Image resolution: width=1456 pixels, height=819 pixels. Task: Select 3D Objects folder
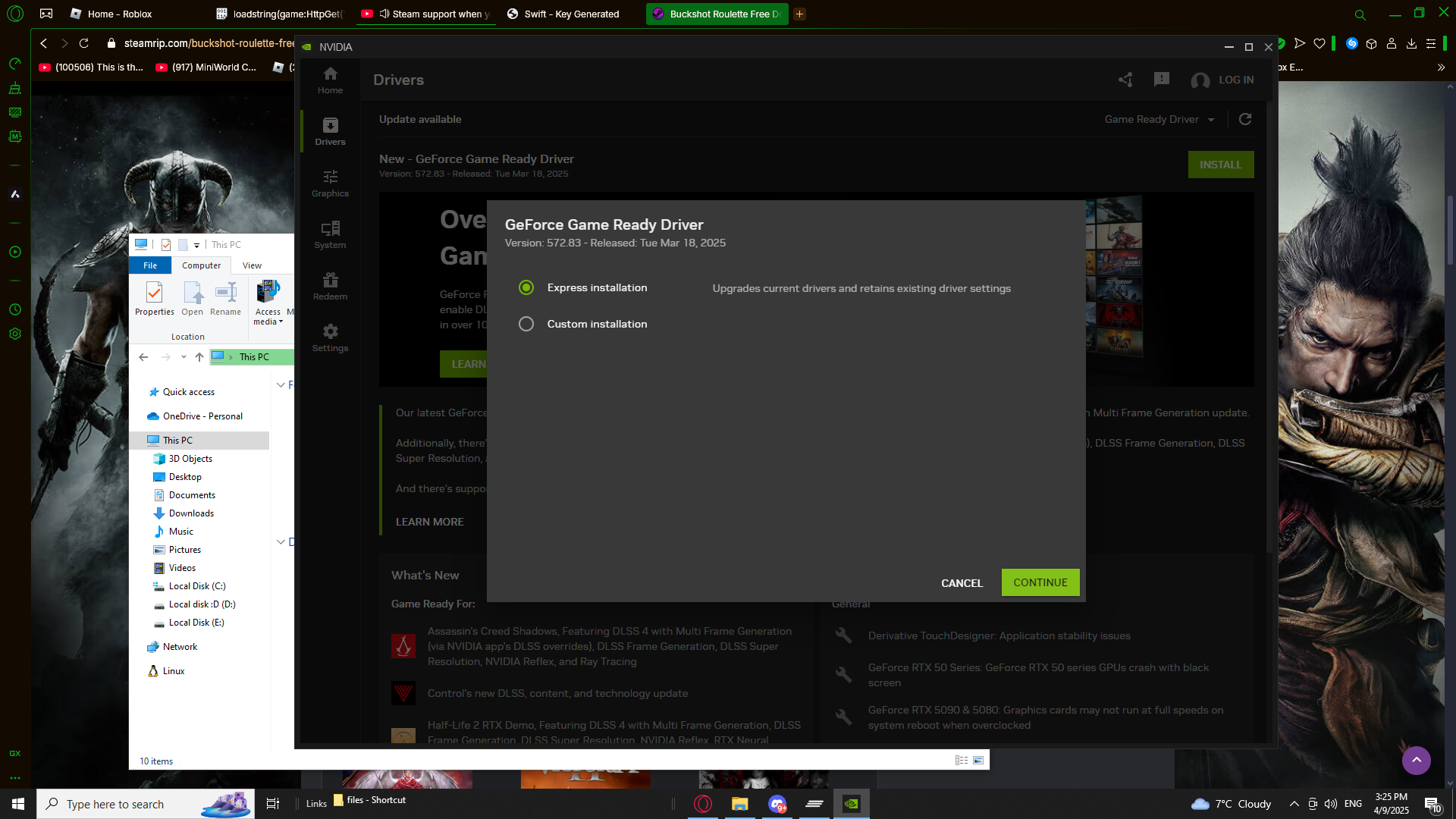point(190,459)
